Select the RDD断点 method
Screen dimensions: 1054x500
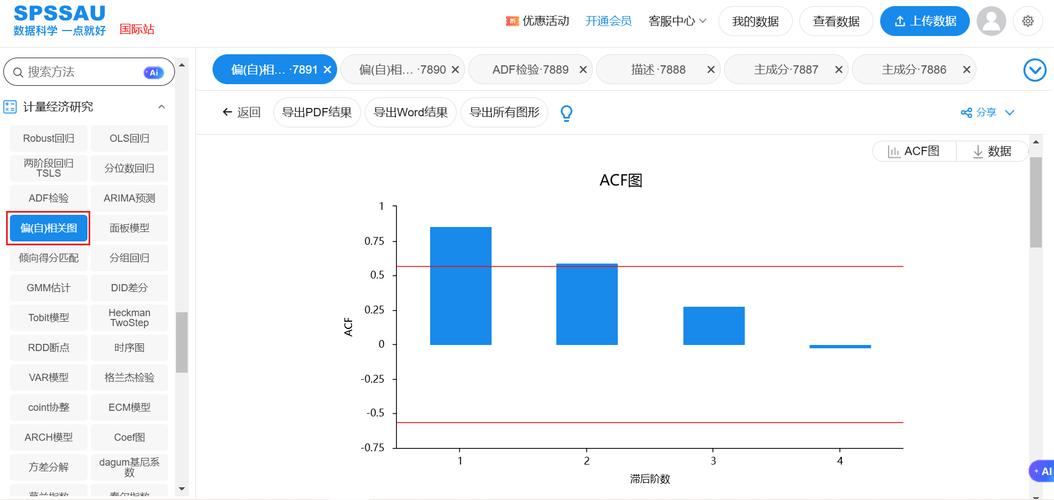[x=48, y=347]
